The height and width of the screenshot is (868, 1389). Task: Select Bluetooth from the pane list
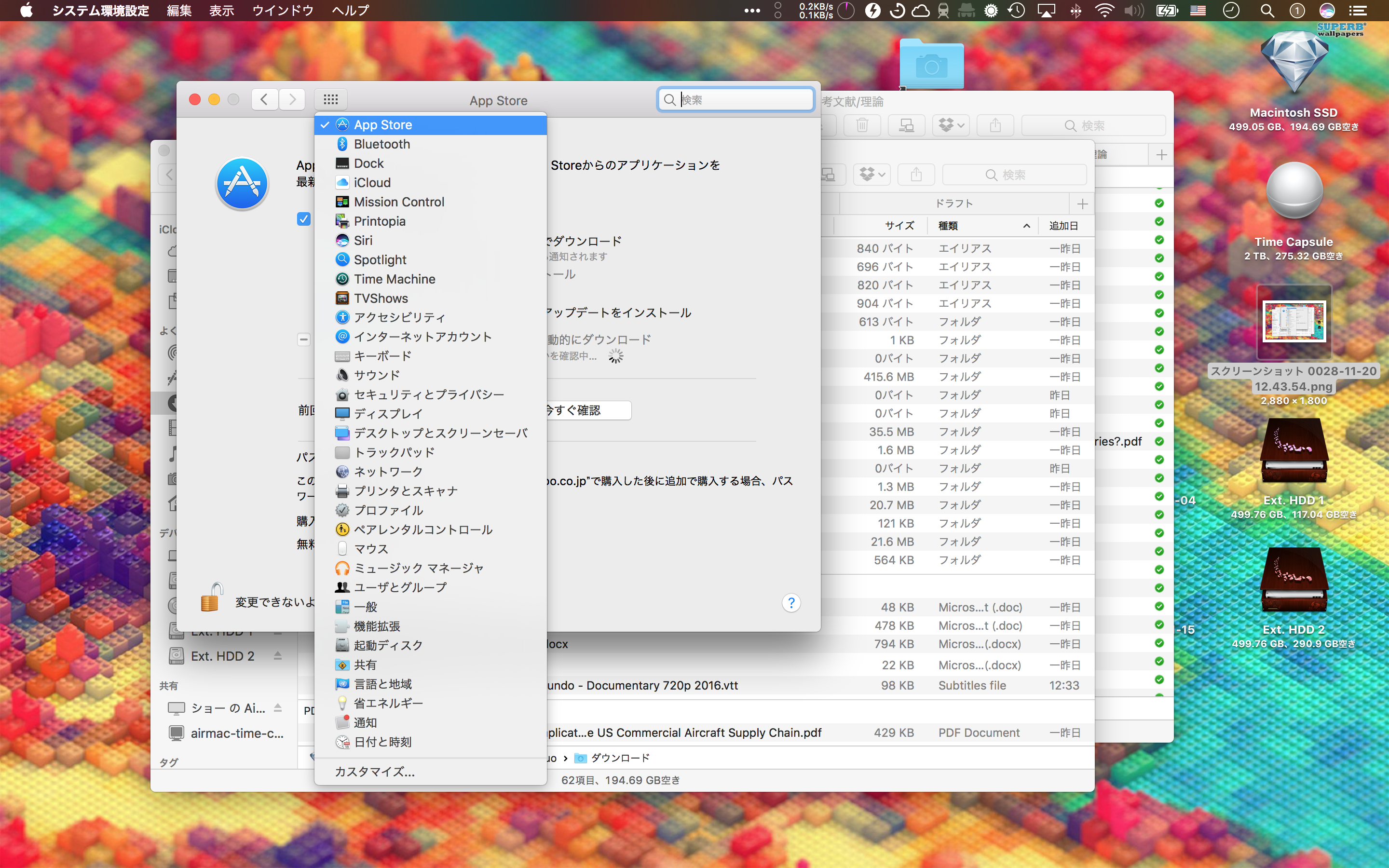[x=431, y=144]
